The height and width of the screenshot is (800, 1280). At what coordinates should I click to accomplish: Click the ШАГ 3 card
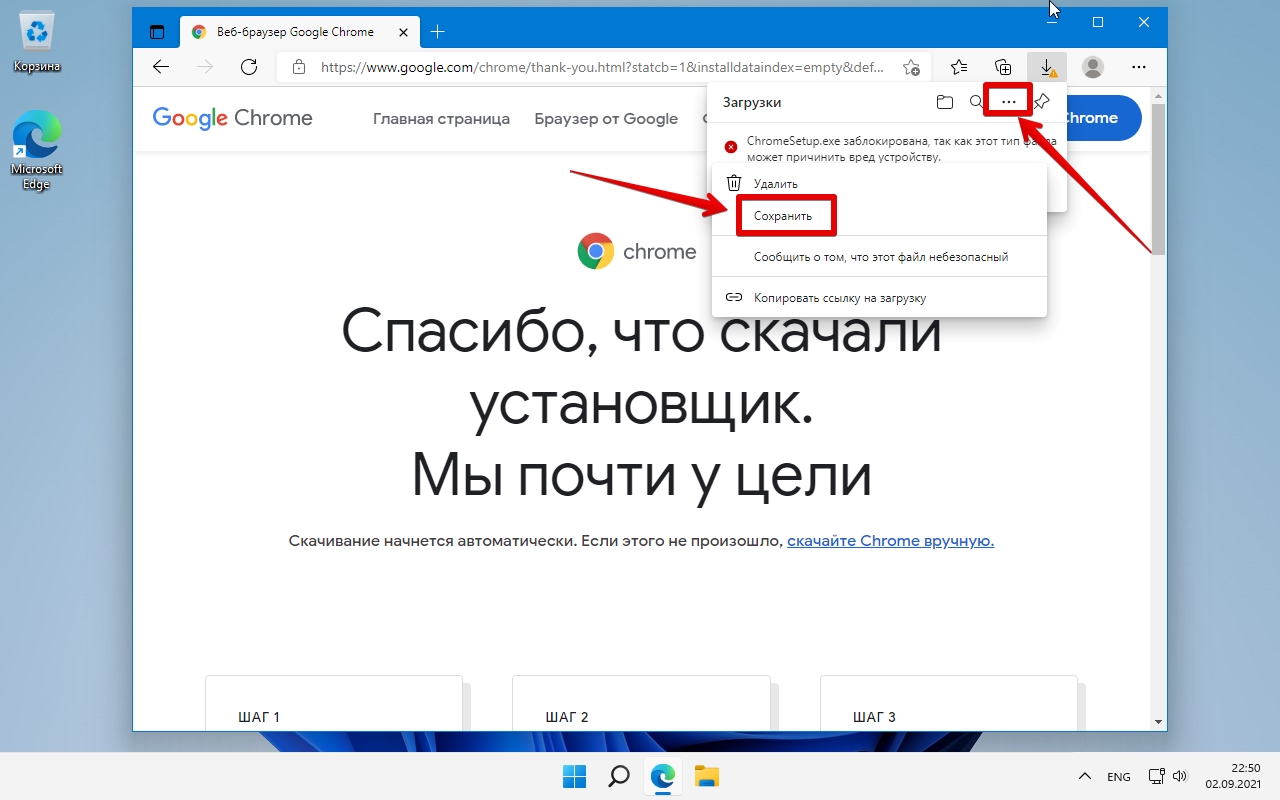click(949, 702)
